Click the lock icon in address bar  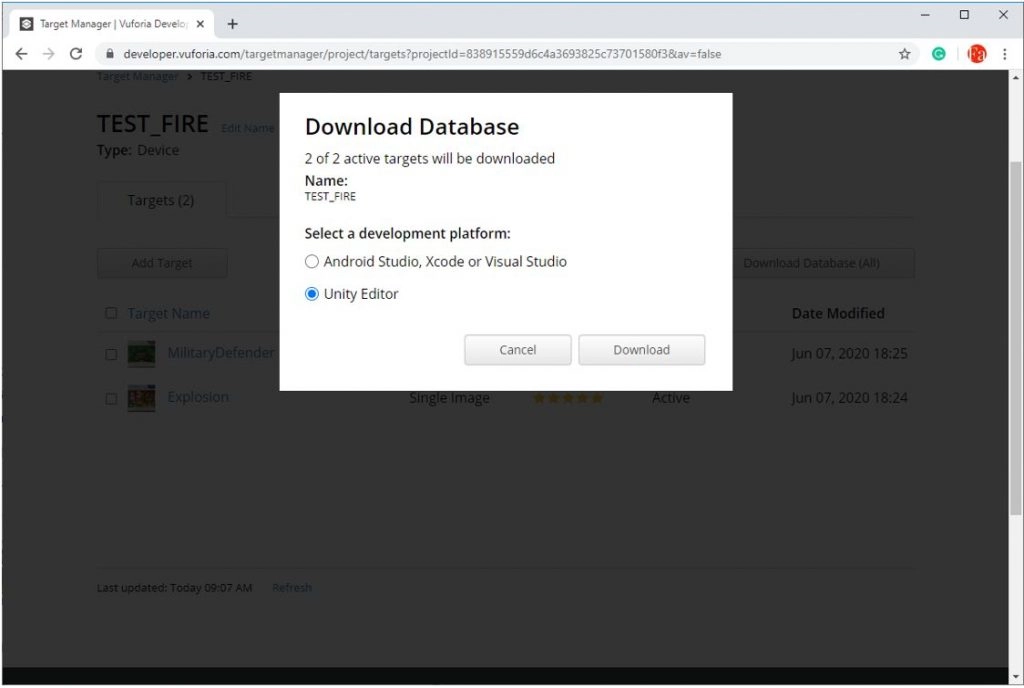click(x=110, y=54)
